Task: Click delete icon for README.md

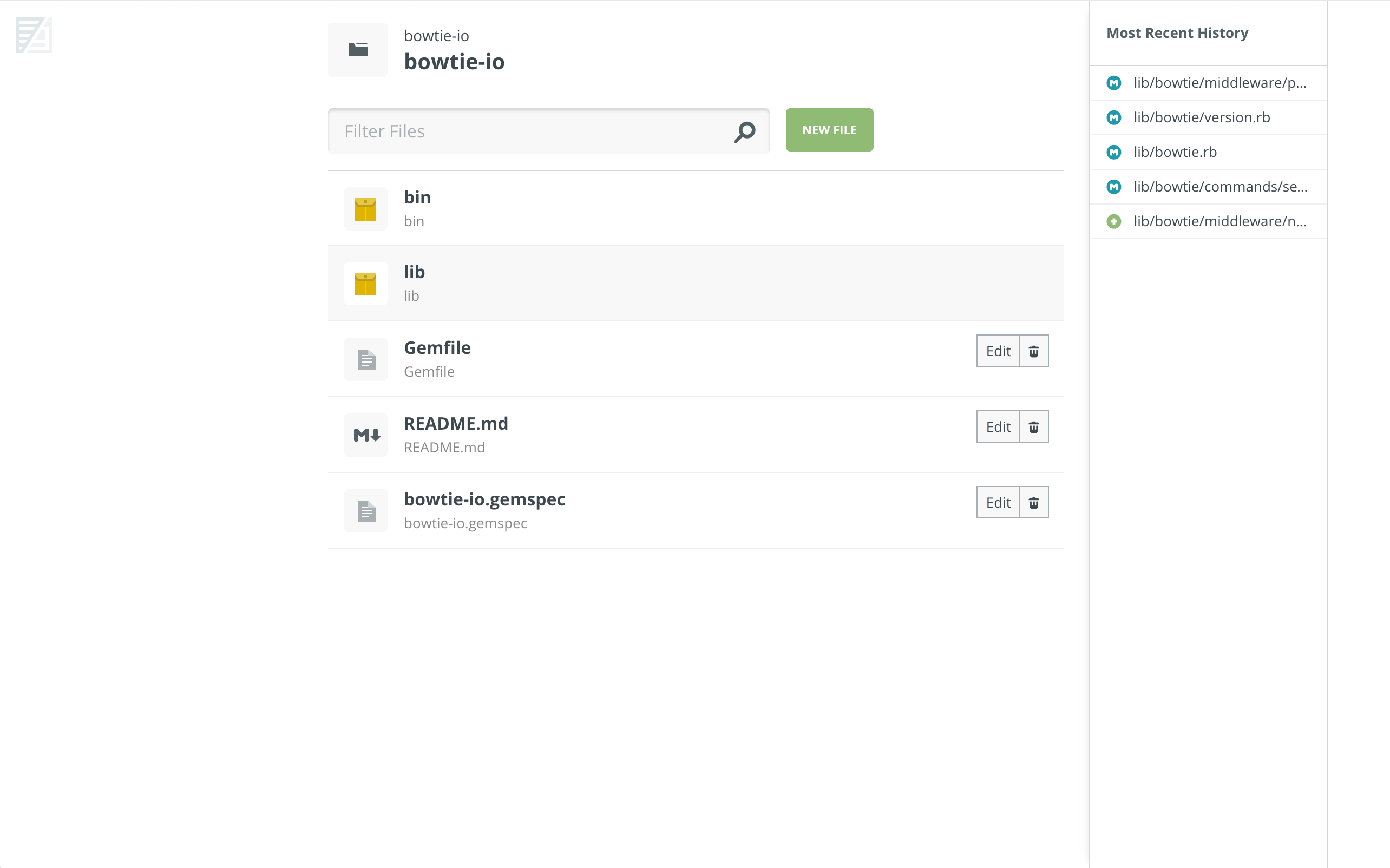Action: pos(1033,427)
